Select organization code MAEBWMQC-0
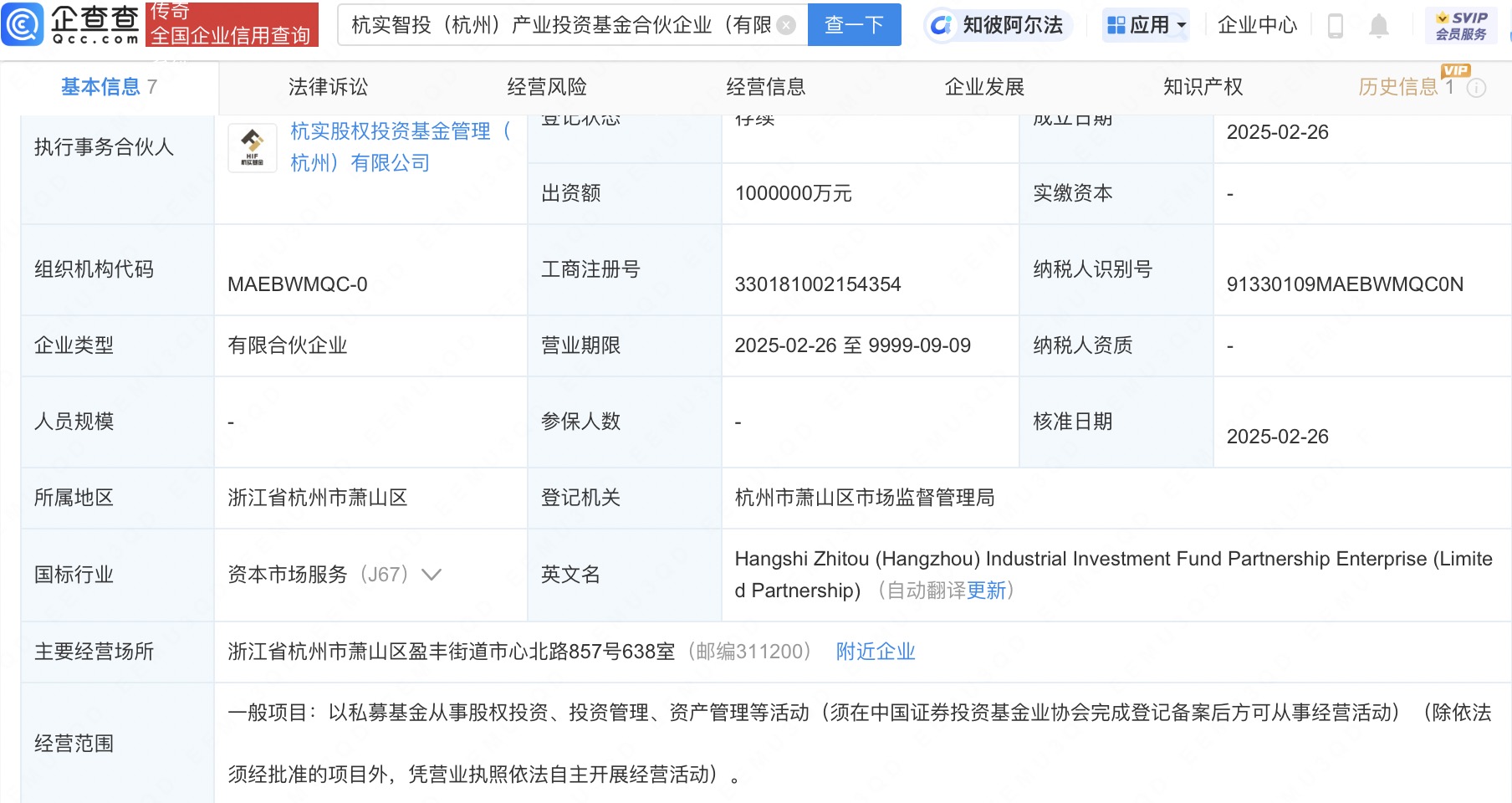1512x803 pixels. (x=298, y=284)
